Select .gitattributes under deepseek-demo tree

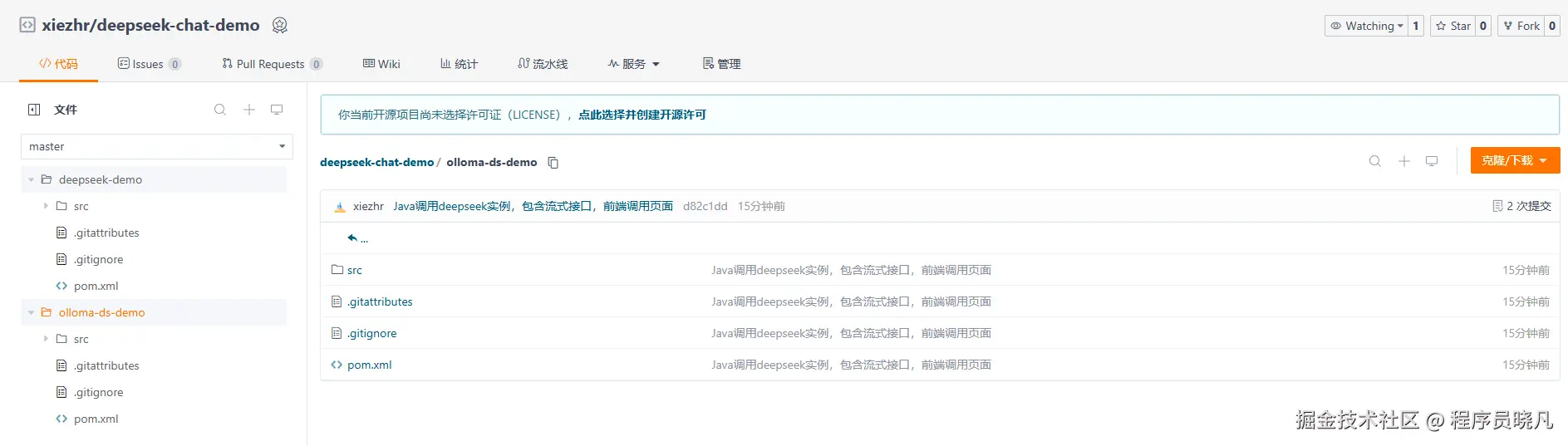pos(106,233)
